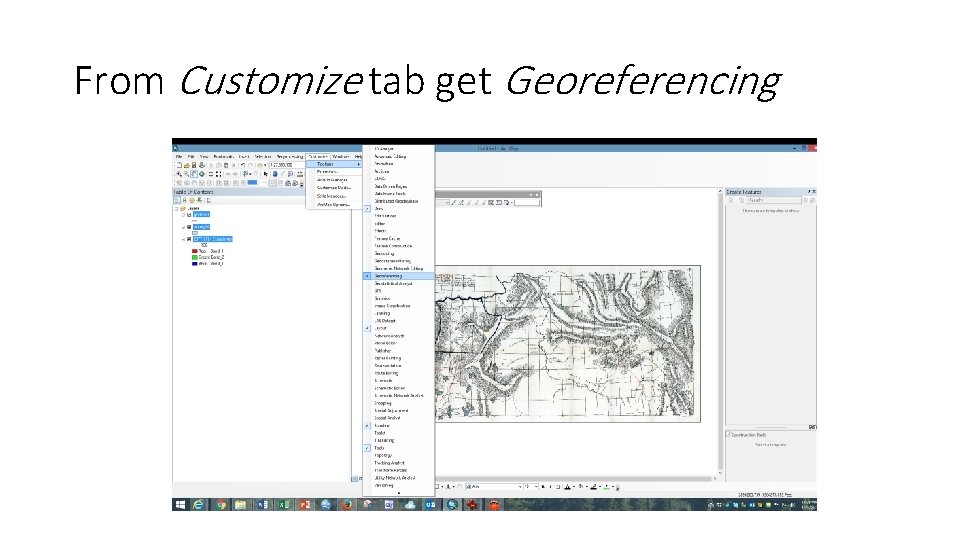Click the Windows Start button
The height and width of the screenshot is (540, 960).
(x=180, y=504)
